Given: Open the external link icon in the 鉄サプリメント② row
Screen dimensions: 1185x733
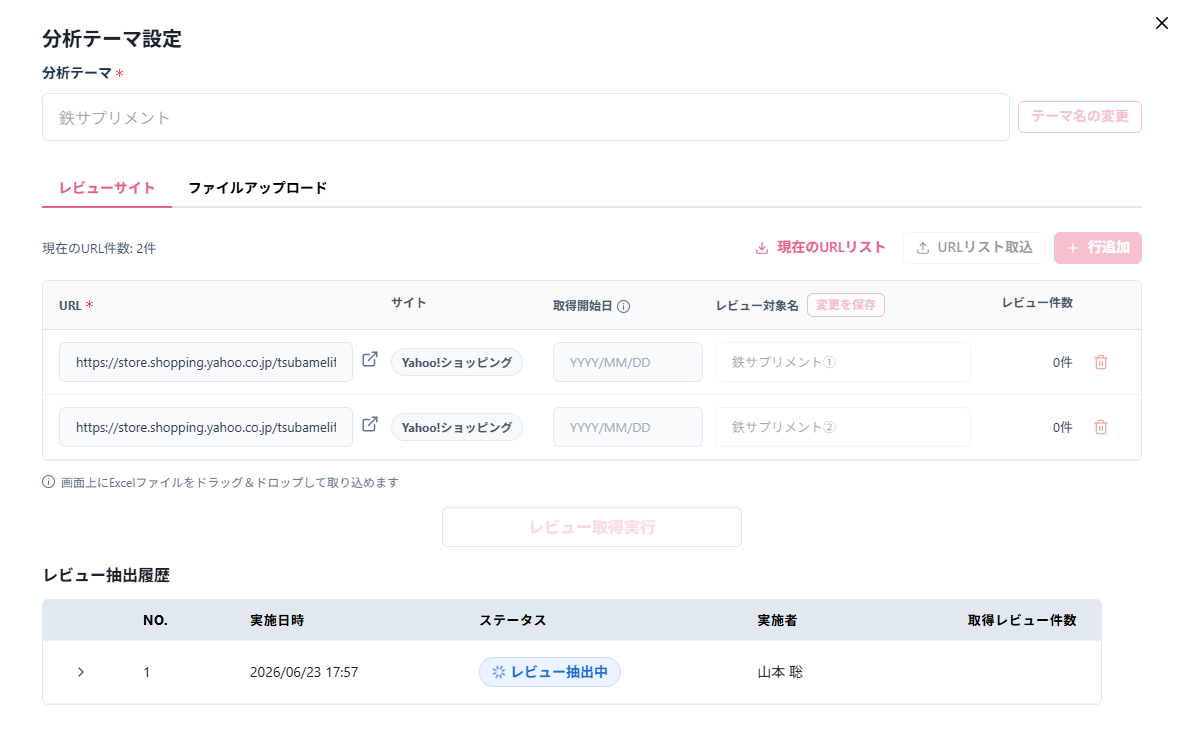Looking at the screenshot, I should (x=370, y=425).
